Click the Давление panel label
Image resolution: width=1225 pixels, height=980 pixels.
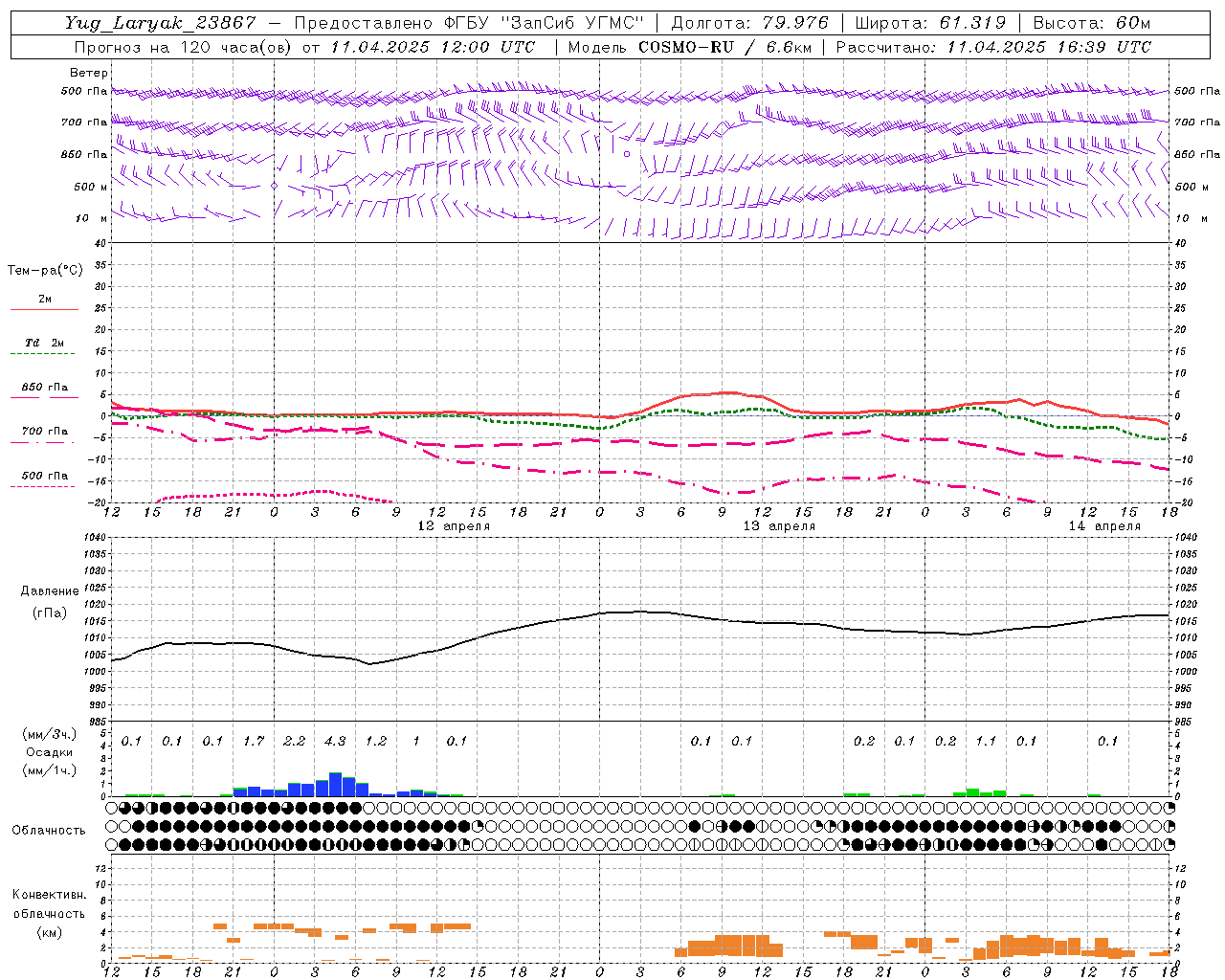coord(50,591)
